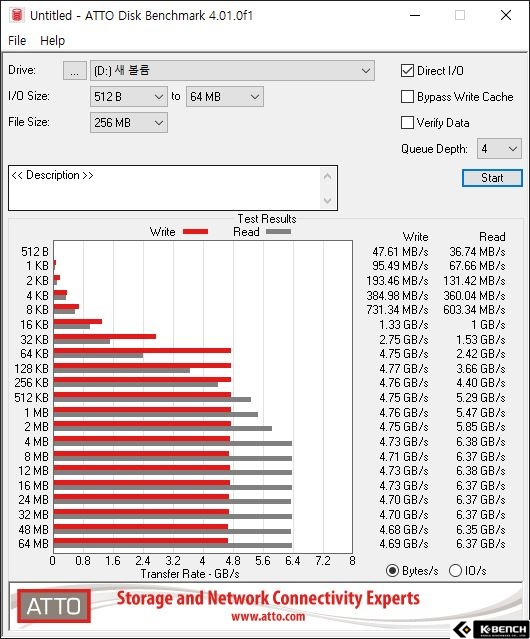
Task: Click the description box up arrow
Action: (328, 177)
